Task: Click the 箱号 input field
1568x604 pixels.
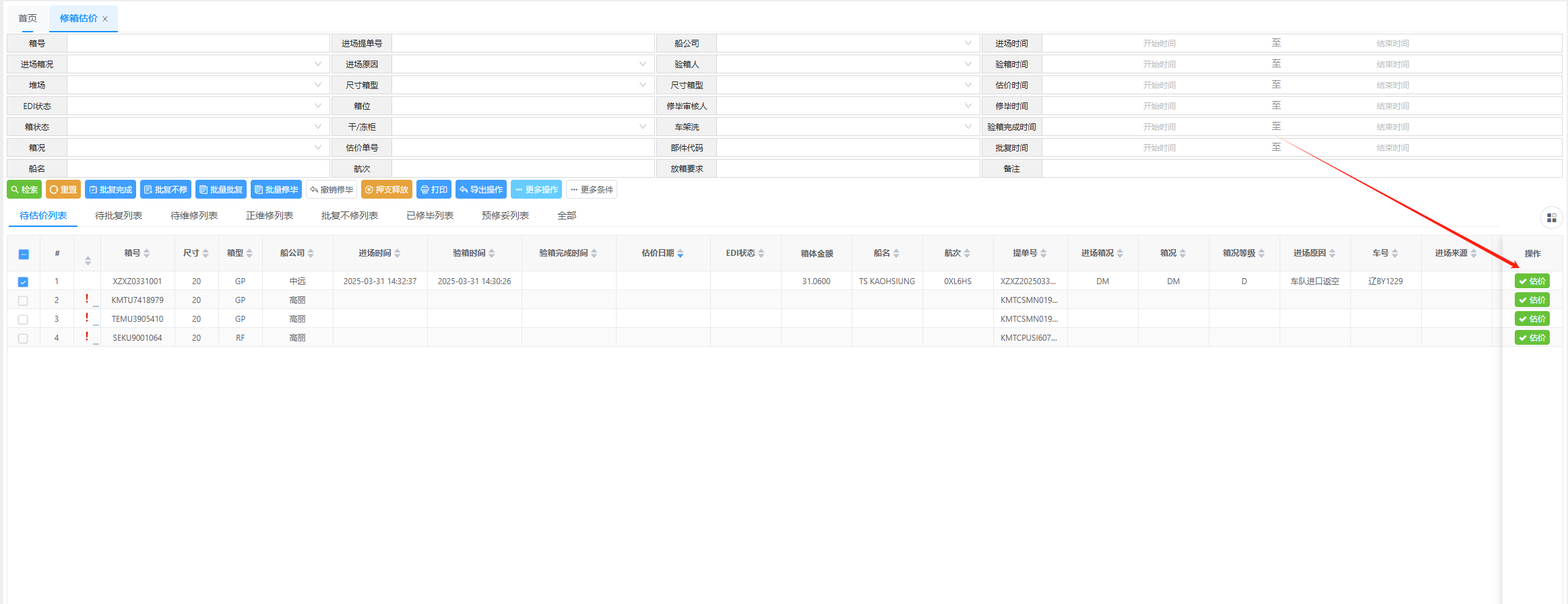Action: pos(198,44)
